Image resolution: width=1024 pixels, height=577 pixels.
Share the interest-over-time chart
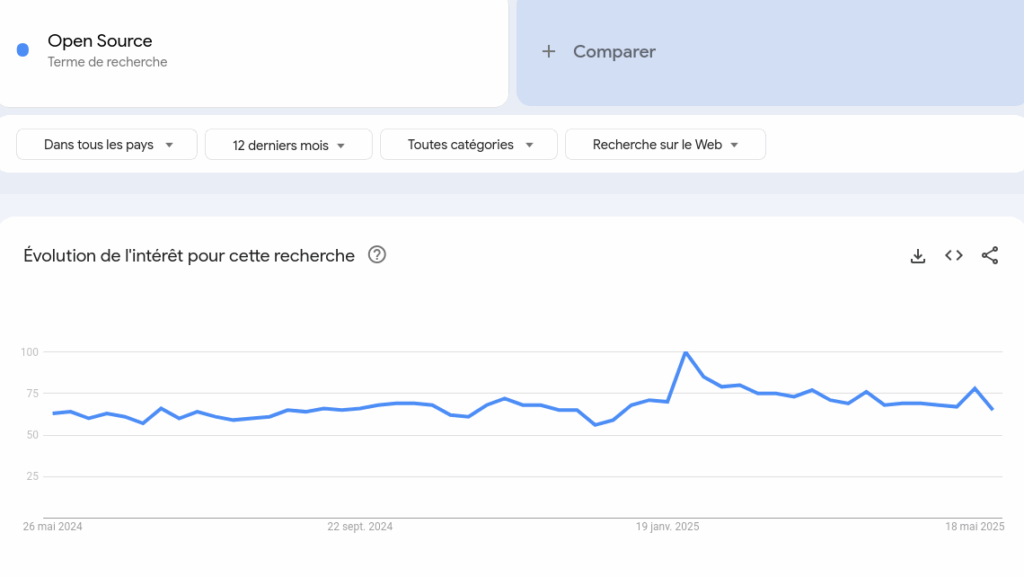(x=989, y=256)
